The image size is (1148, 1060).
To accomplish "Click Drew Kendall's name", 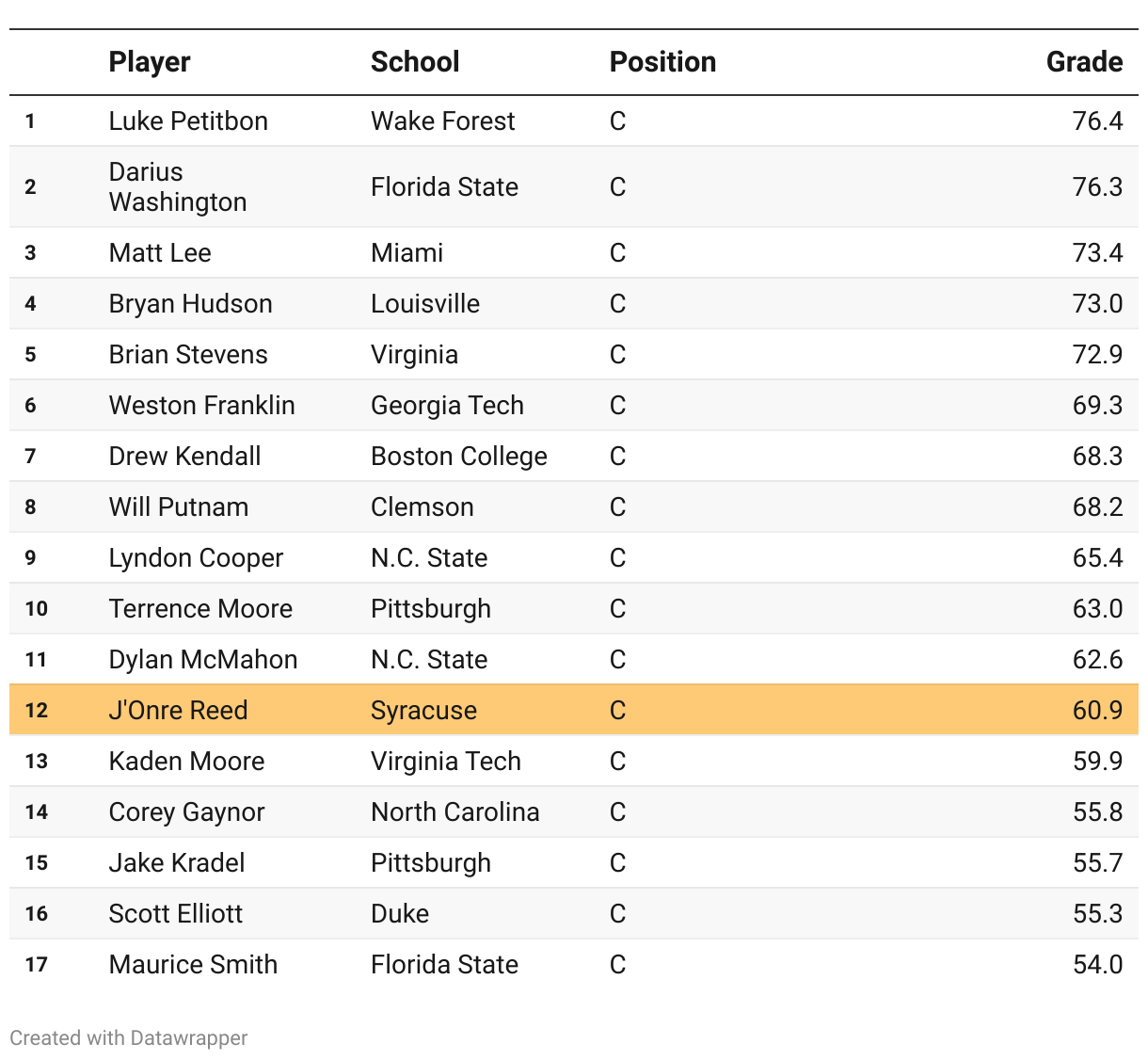I will [x=184, y=456].
